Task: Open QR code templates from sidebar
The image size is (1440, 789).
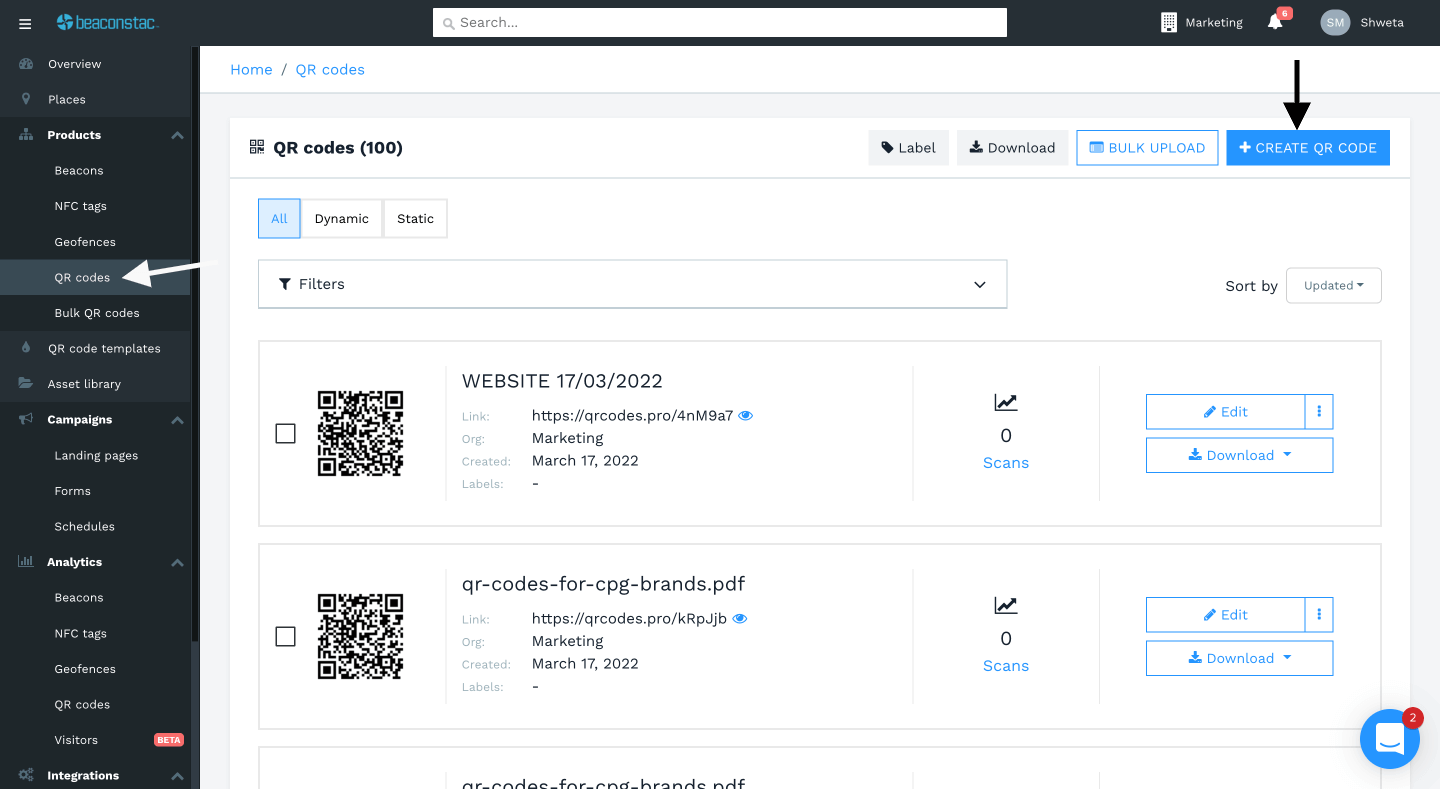Action: [x=104, y=348]
